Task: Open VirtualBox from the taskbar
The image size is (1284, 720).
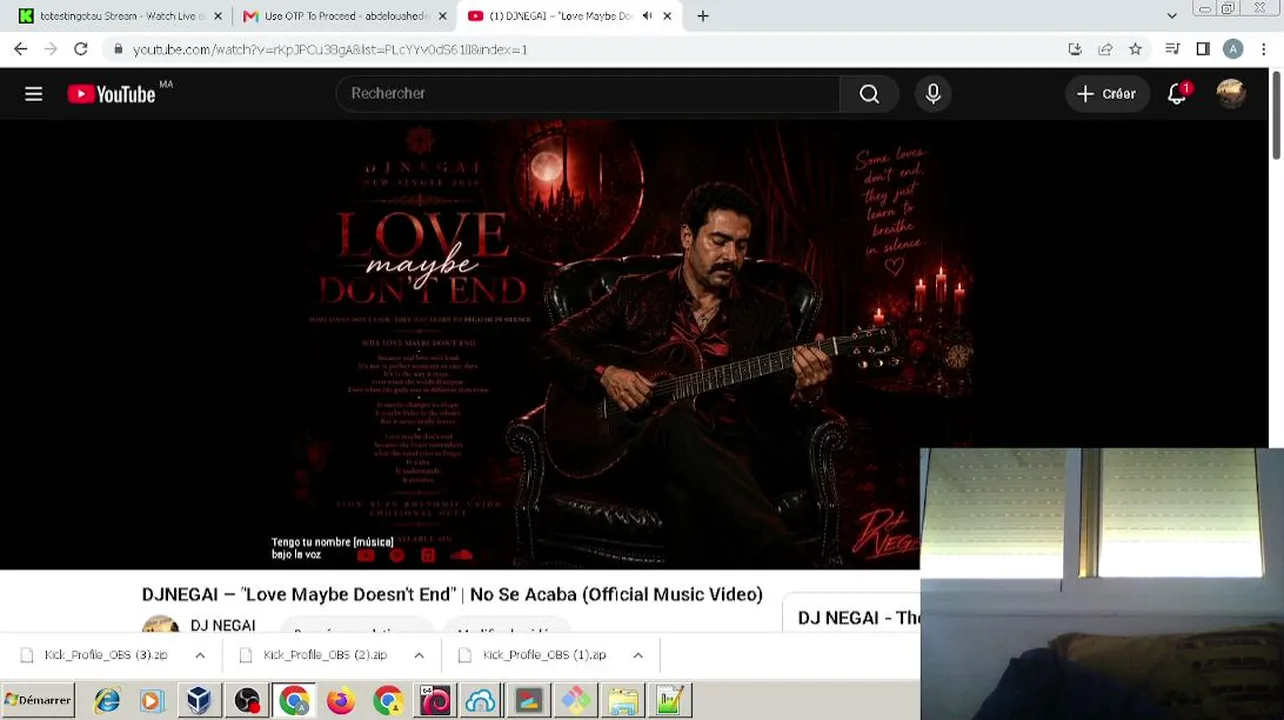Action: tap(199, 700)
